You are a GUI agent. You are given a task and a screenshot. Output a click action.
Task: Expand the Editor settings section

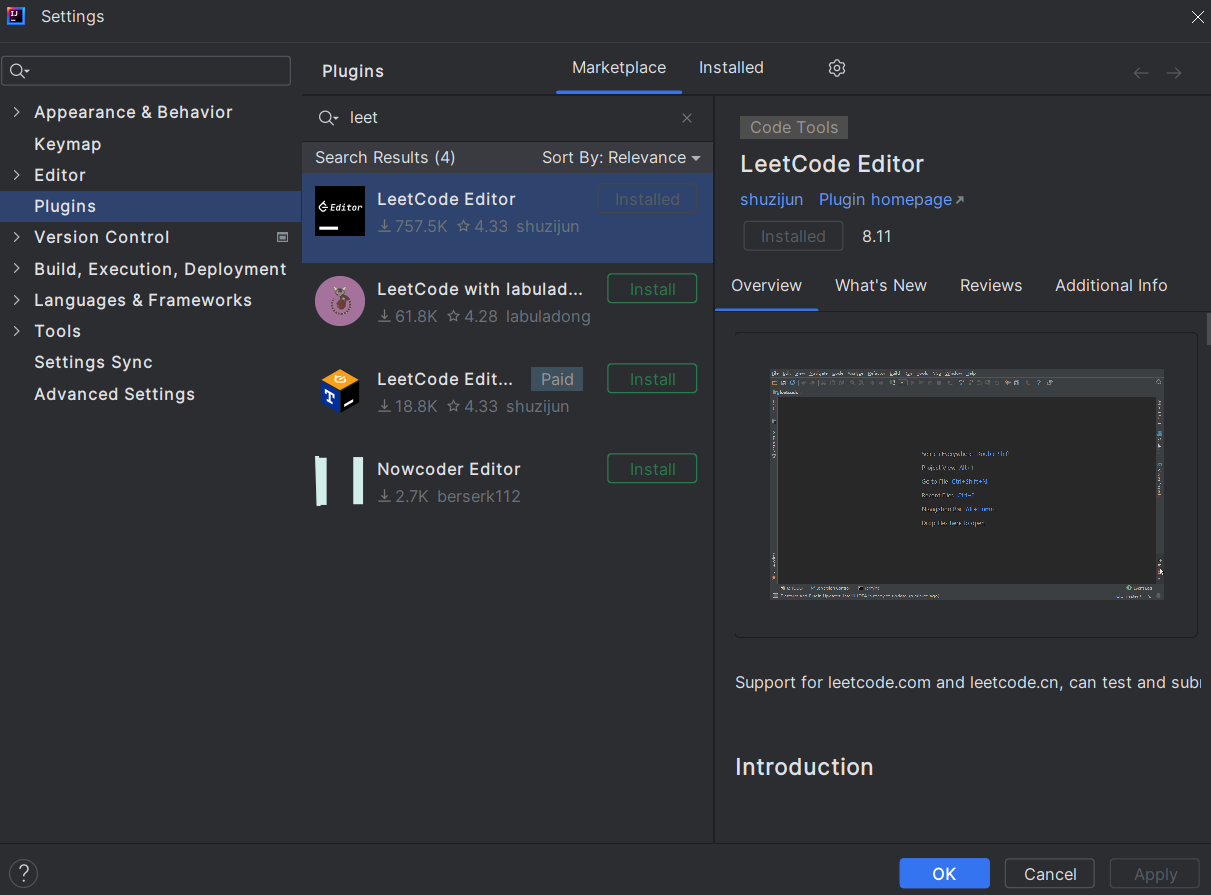coord(16,175)
